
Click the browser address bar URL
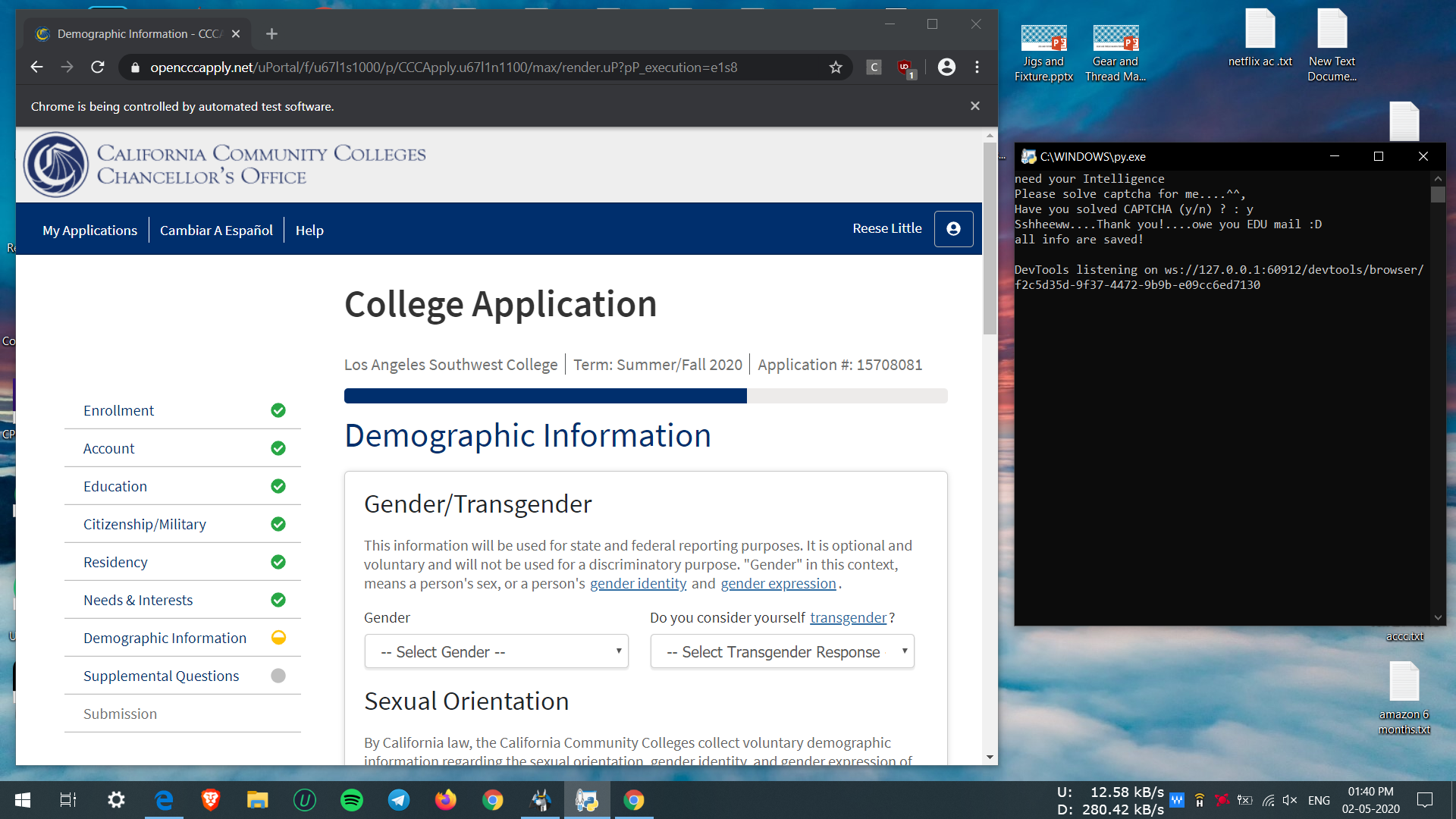[444, 67]
